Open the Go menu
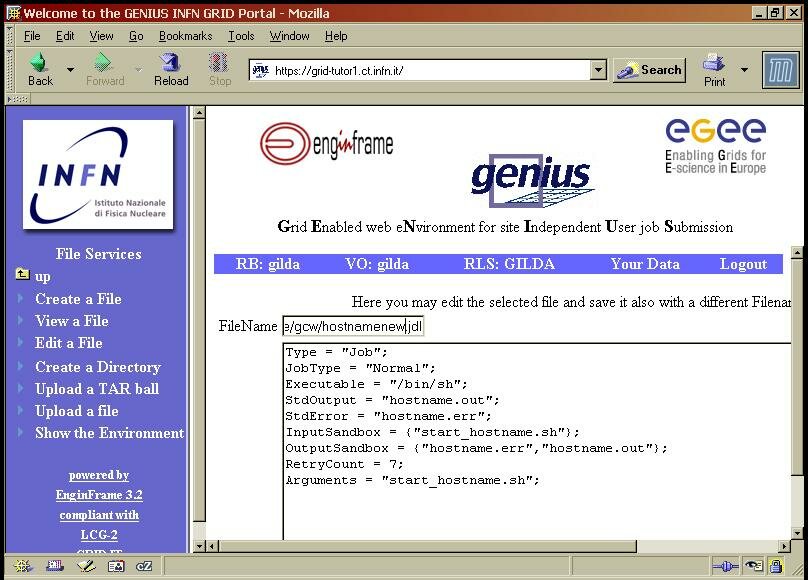The image size is (808, 580). click(136, 36)
